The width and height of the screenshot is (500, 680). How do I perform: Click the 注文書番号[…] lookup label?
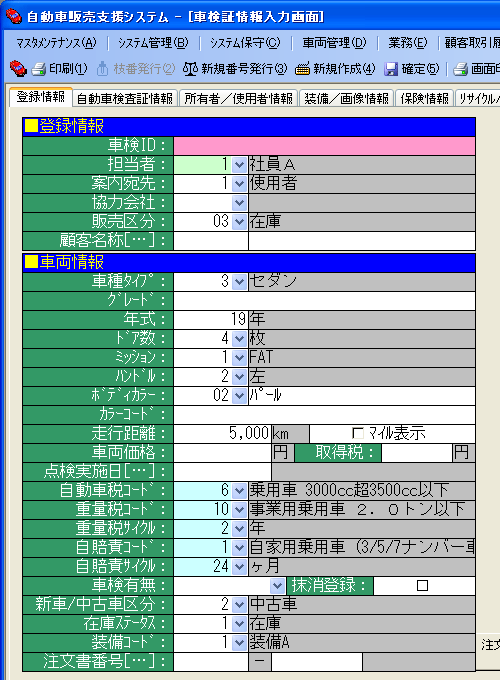pyautogui.click(x=98, y=661)
